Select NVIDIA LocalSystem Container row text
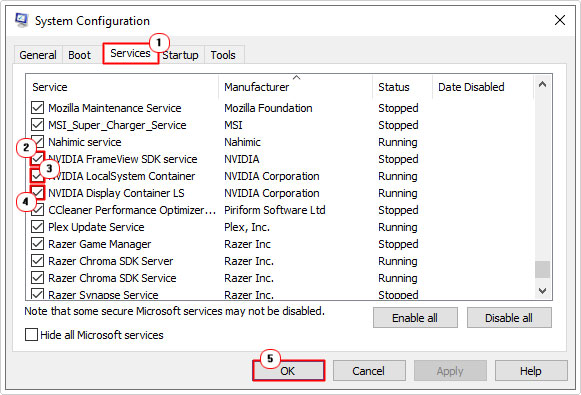Screen dimensions: 581x395 pos(122,176)
